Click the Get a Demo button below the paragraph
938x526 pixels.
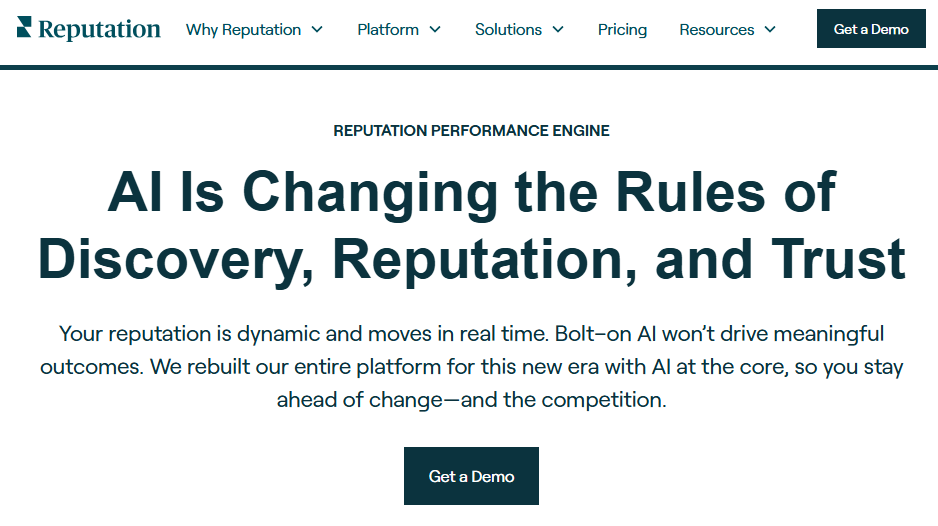coord(471,476)
